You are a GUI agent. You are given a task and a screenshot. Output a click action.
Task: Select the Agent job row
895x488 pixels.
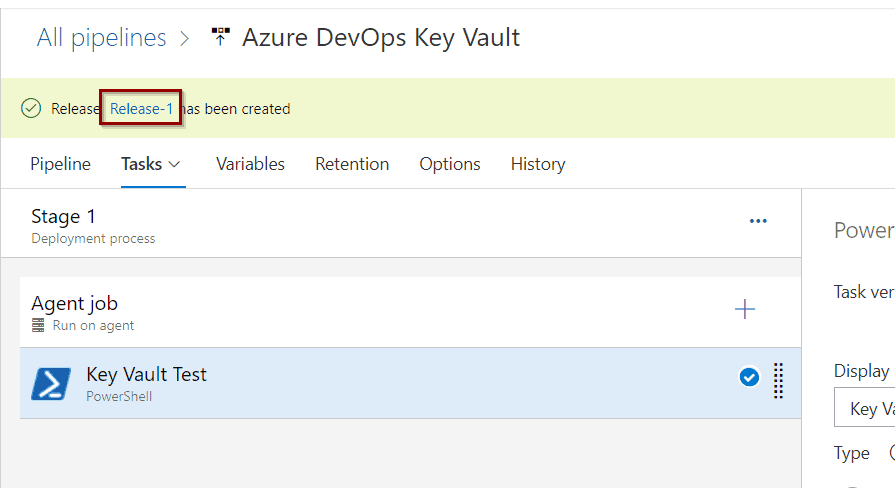click(x=410, y=312)
